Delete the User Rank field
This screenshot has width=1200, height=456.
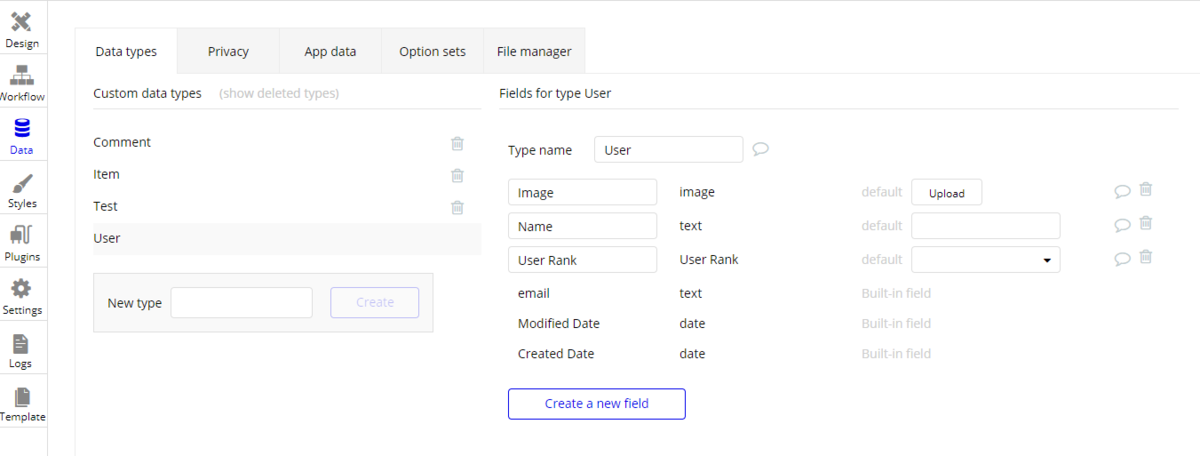(1146, 257)
